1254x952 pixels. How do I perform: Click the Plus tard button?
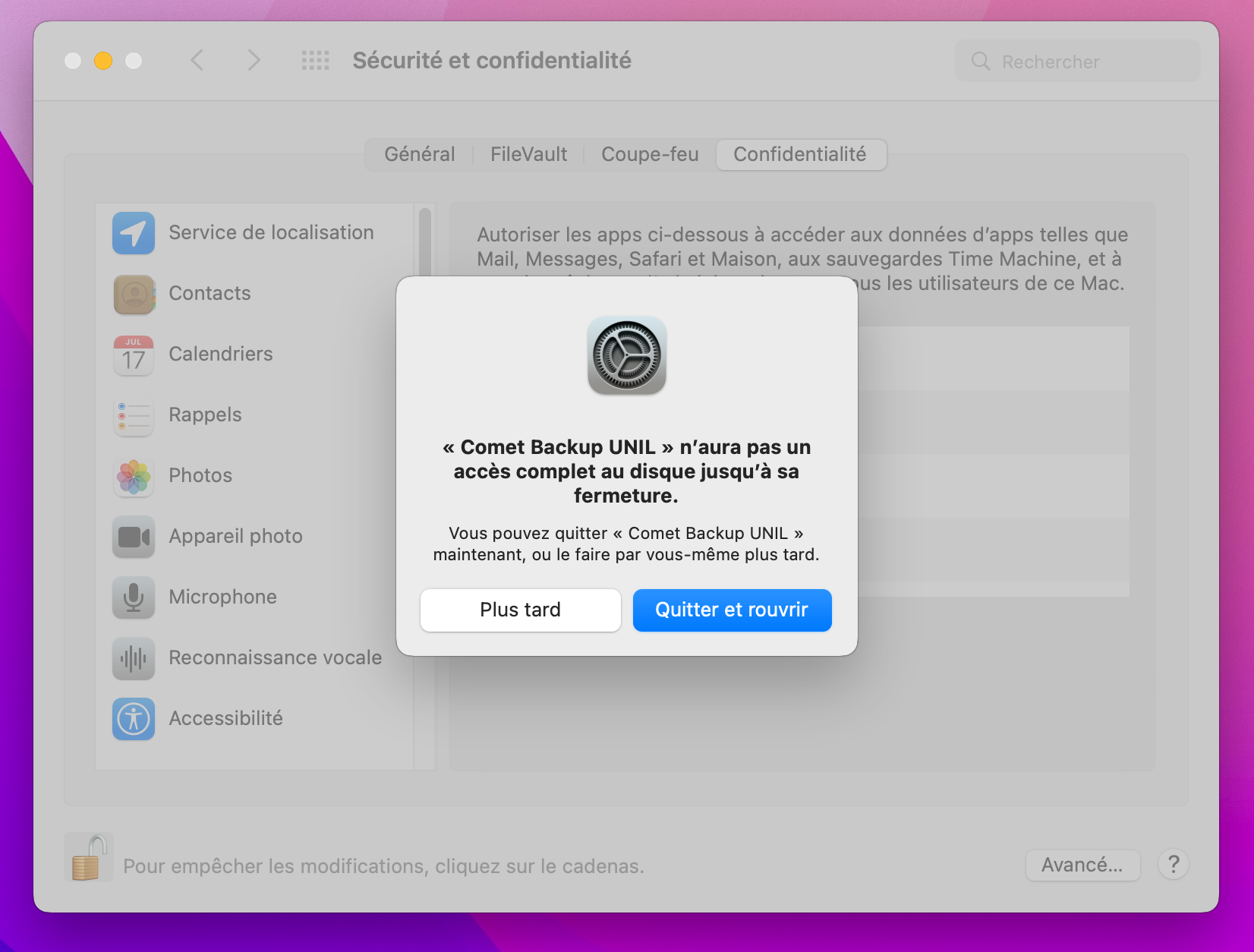[520, 610]
